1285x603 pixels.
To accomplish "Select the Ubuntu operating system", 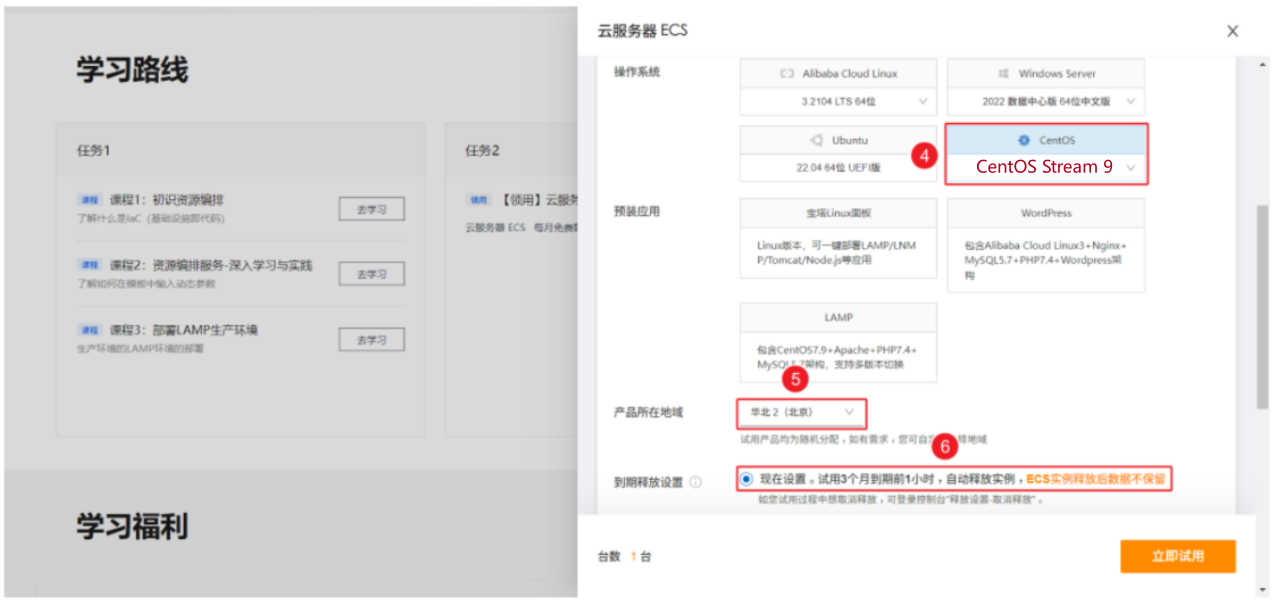I will [838, 140].
